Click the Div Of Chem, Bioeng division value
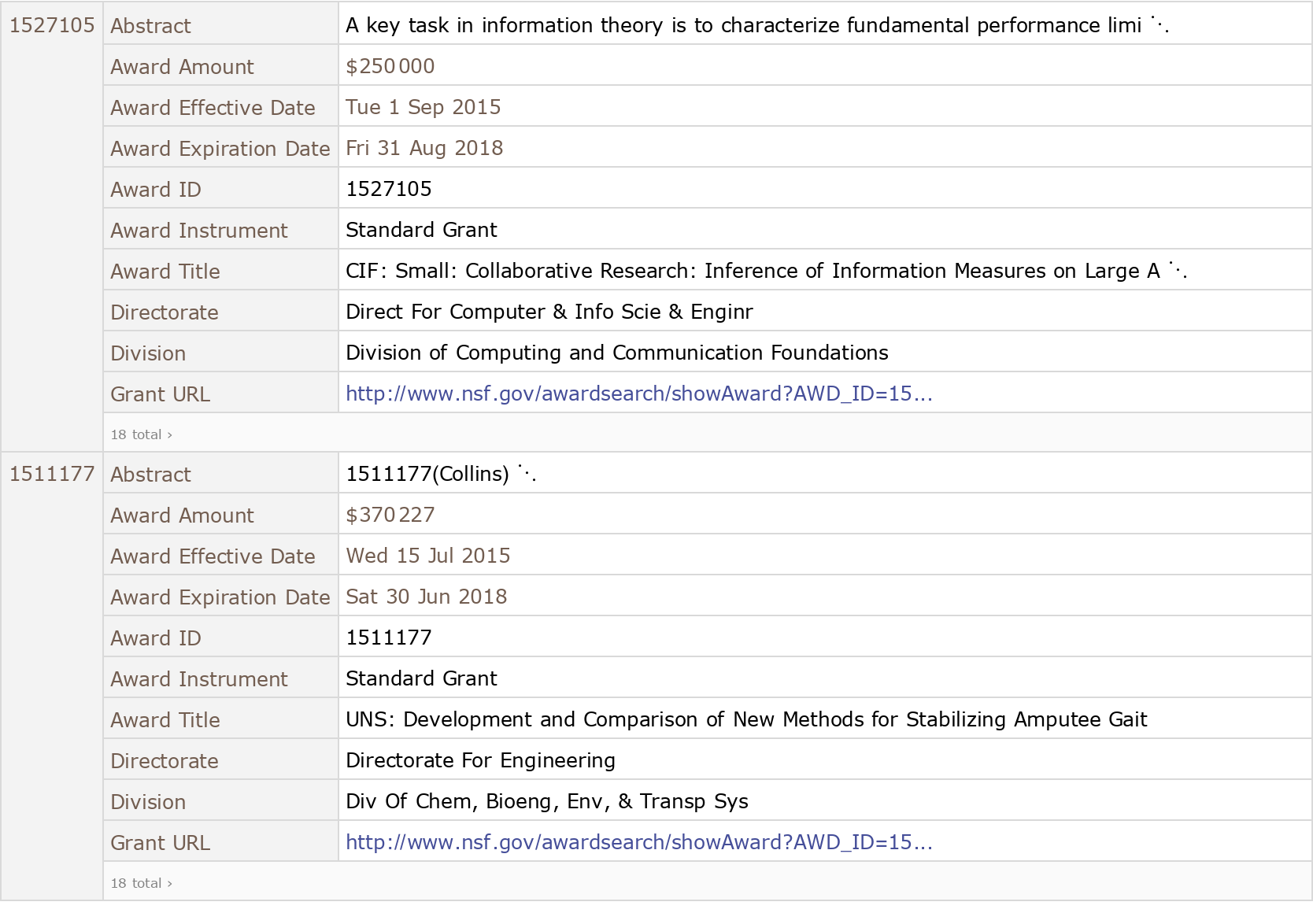Image resolution: width=1313 pixels, height=924 pixels. tap(546, 801)
